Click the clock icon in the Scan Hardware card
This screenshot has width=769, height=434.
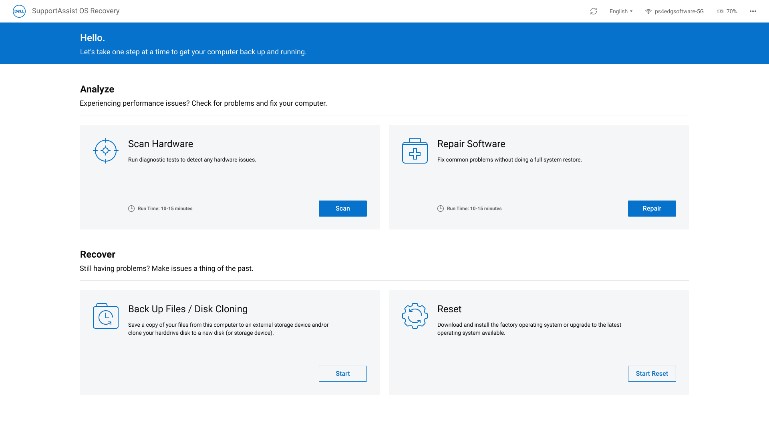131,209
